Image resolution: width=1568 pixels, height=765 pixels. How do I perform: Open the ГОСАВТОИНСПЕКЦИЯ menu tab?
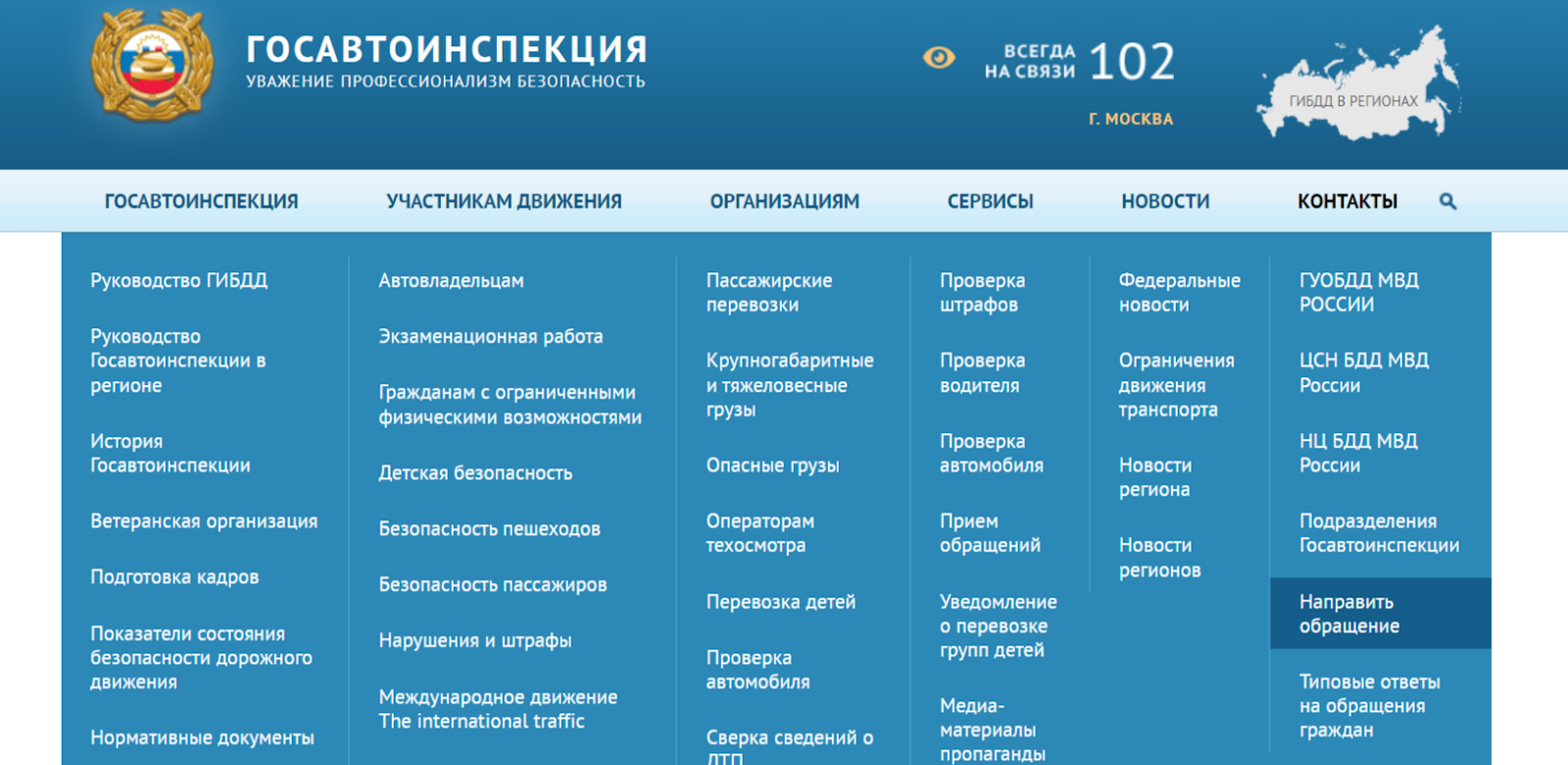[x=201, y=202]
